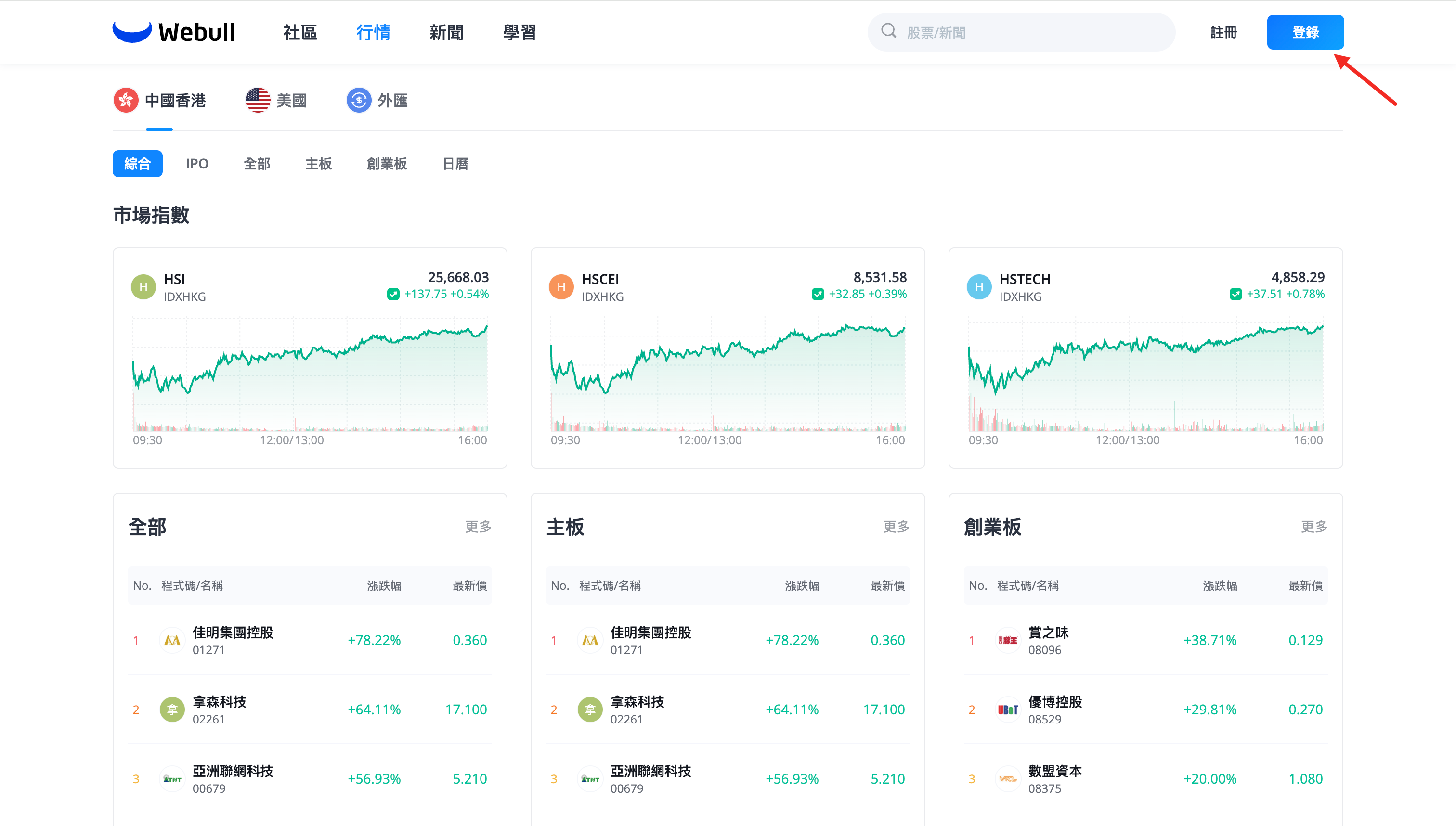Click the HSCEI orange H icon
The width and height of the screenshot is (1456, 826).
pyautogui.click(x=561, y=287)
